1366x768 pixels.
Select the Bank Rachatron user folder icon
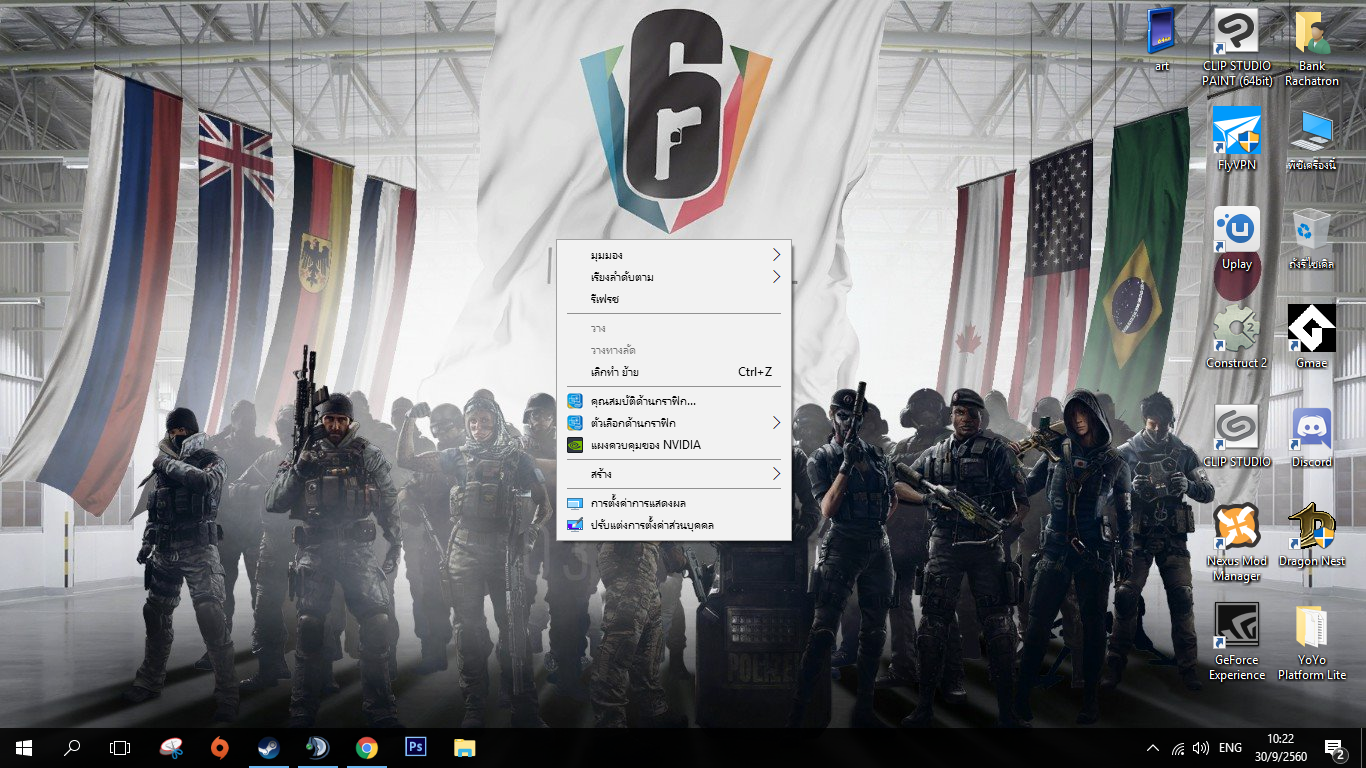pyautogui.click(x=1312, y=48)
